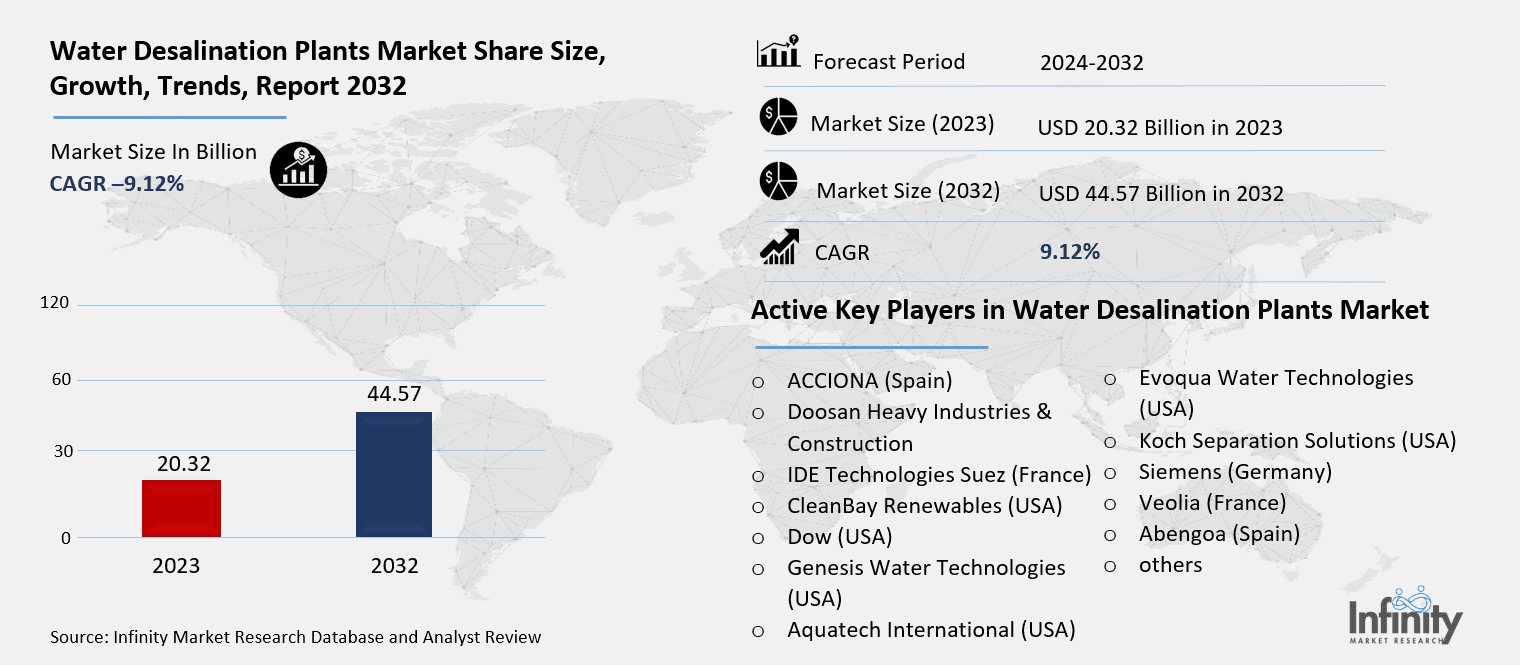Click the pie chart icon beside Market Size (2023)

(x=778, y=117)
